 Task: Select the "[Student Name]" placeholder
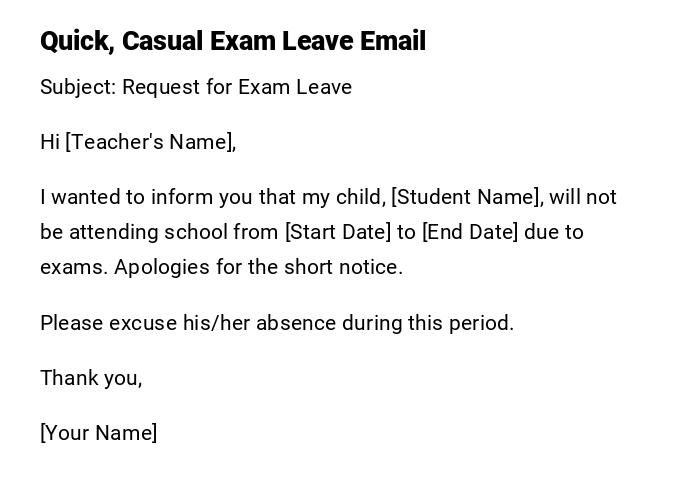[466, 197]
